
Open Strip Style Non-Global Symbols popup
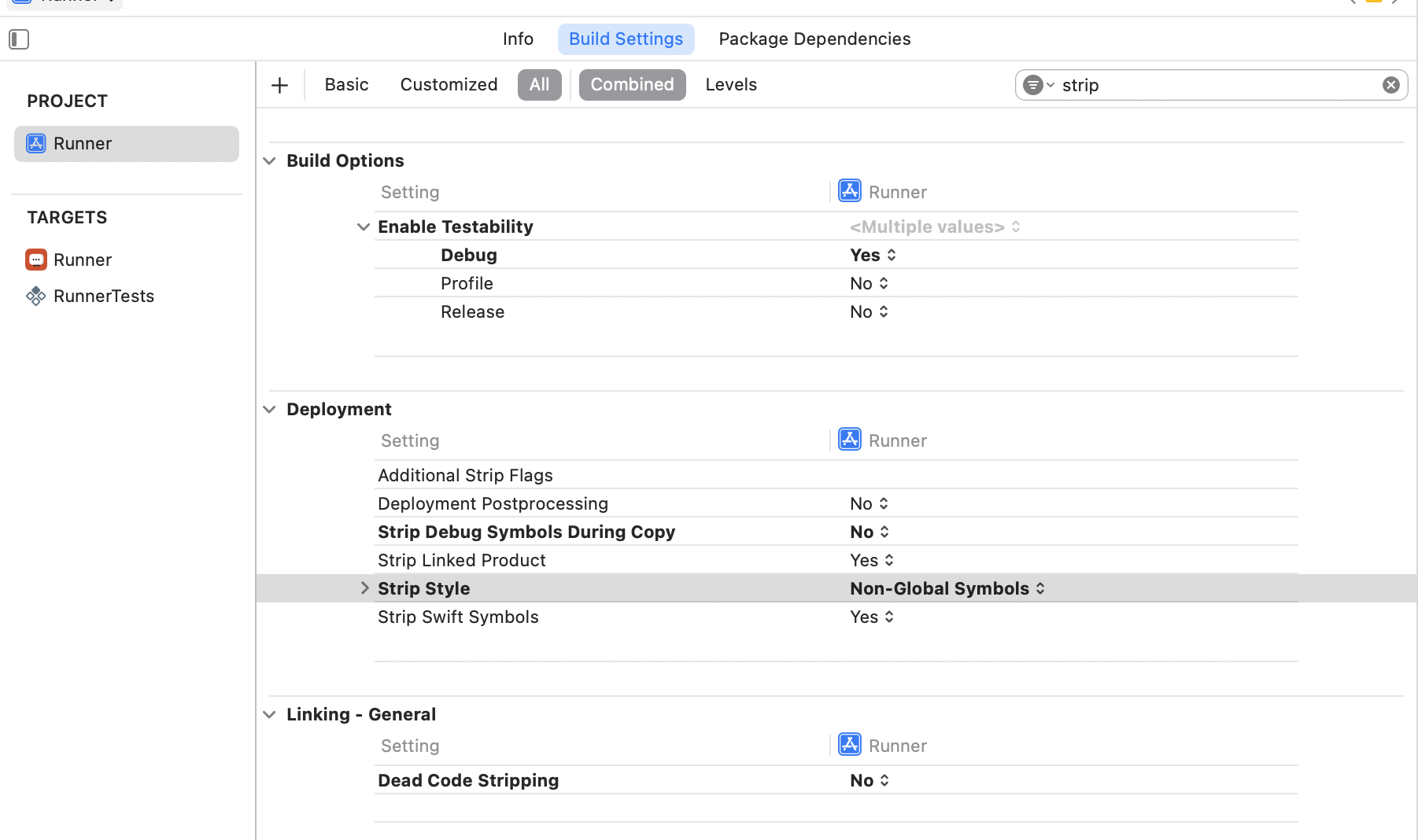click(947, 588)
